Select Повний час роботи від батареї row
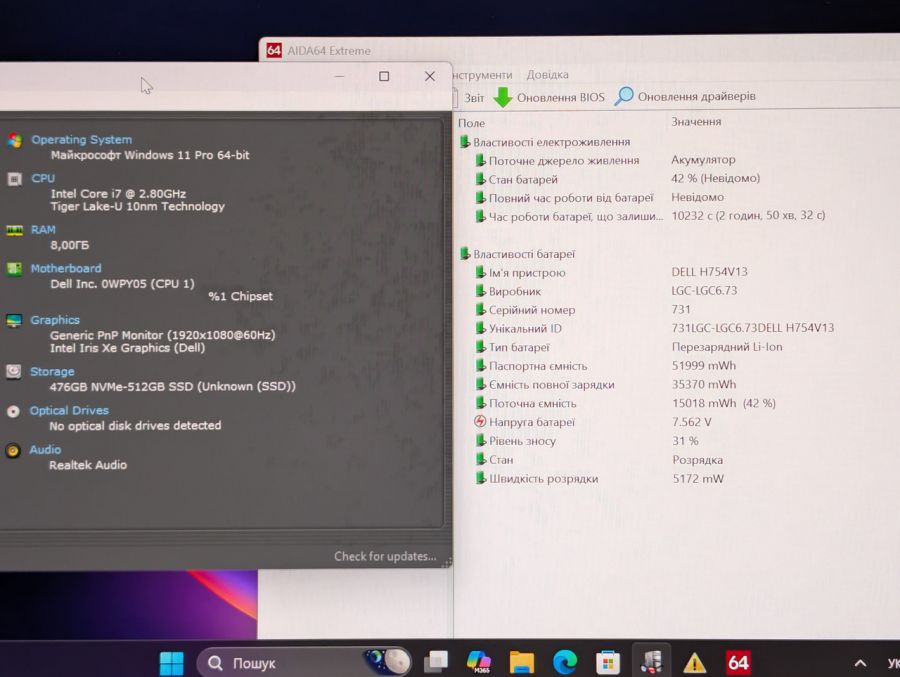 click(600, 198)
